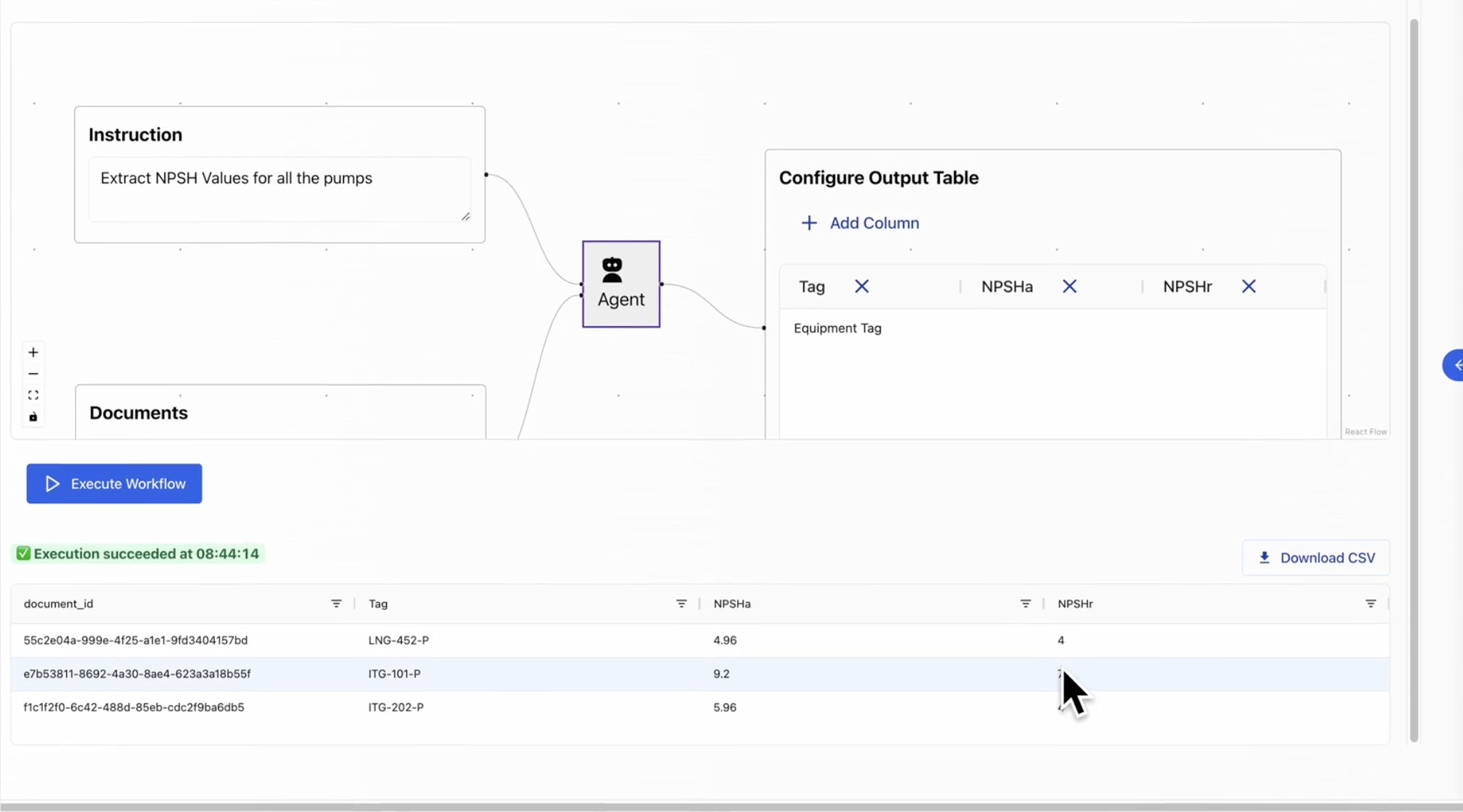Select NPSHr column in output configuration
1463x812 pixels.
point(1187,286)
